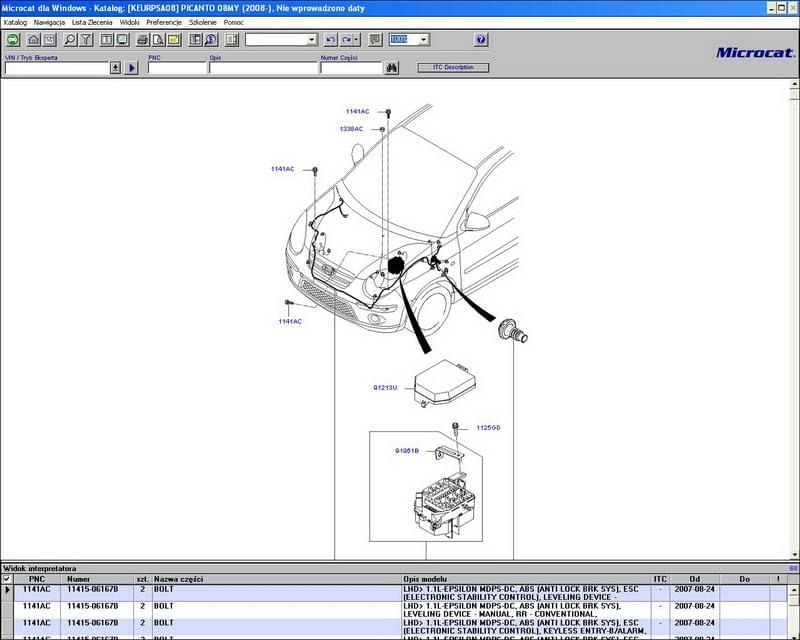Open the Preferencje menu
Screen dimensions: 800x640
coord(164,22)
